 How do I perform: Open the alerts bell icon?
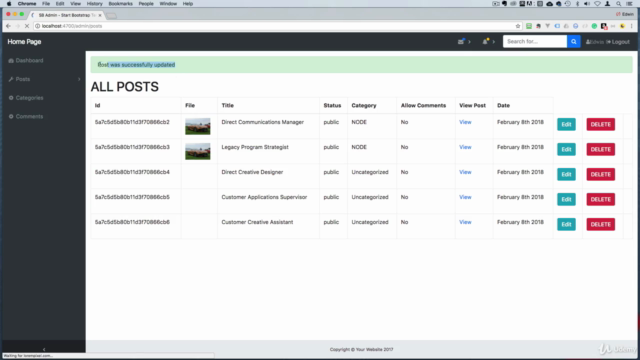click(485, 41)
